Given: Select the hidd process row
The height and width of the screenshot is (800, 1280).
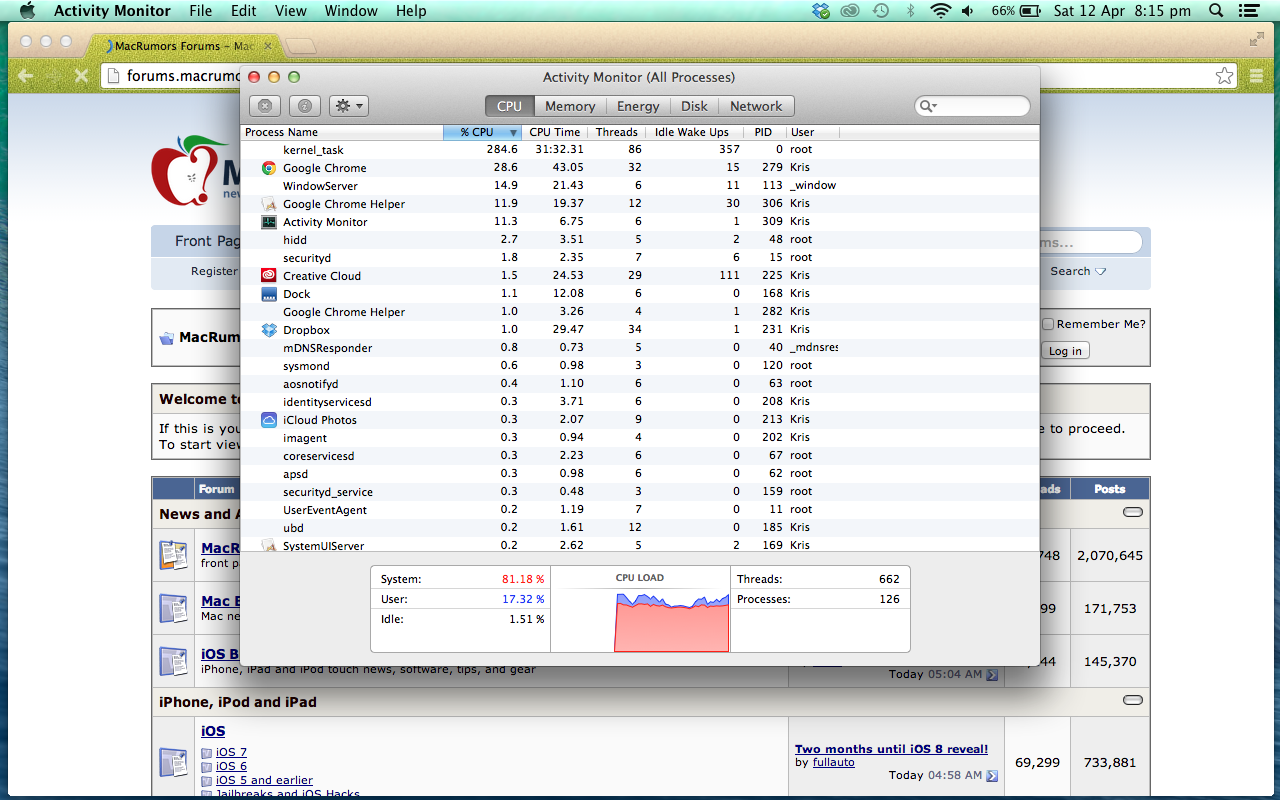Looking at the screenshot, I should tap(640, 240).
